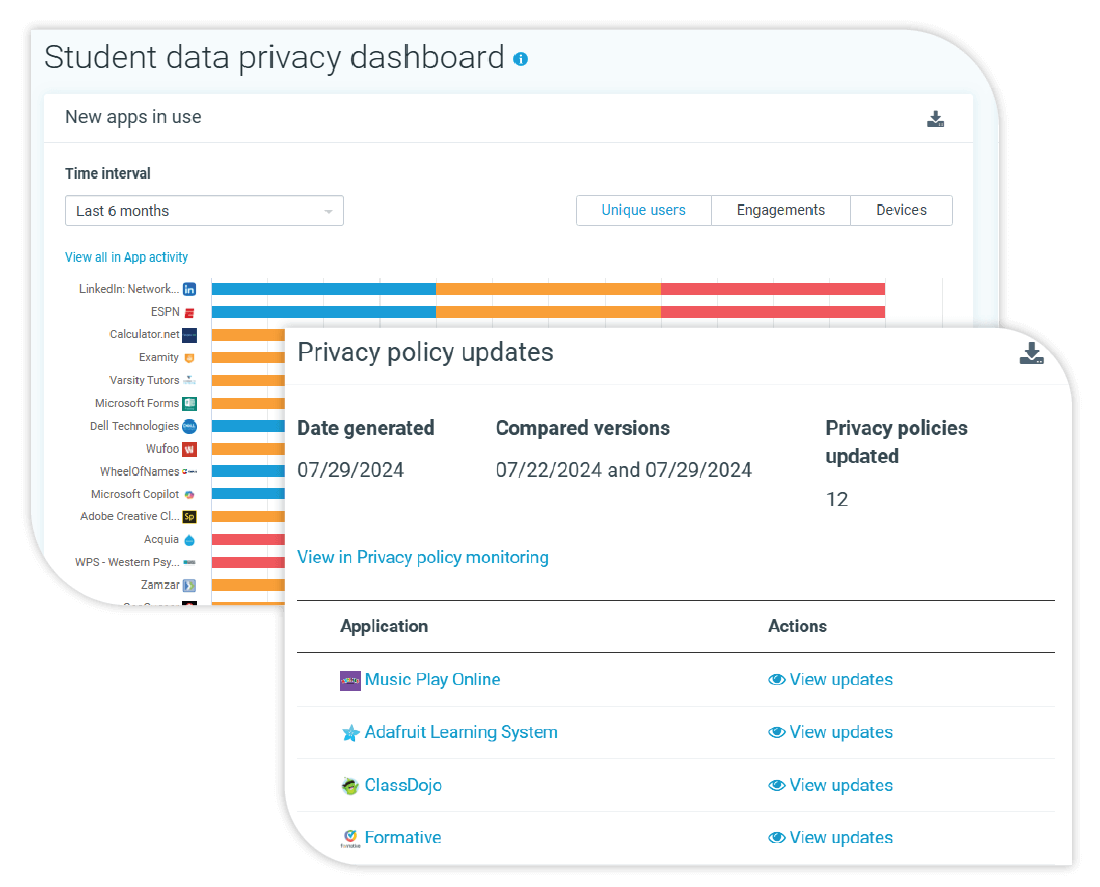Screen dimensions: 1100x887
Task: Open View all in App activity link
Action: [126, 257]
